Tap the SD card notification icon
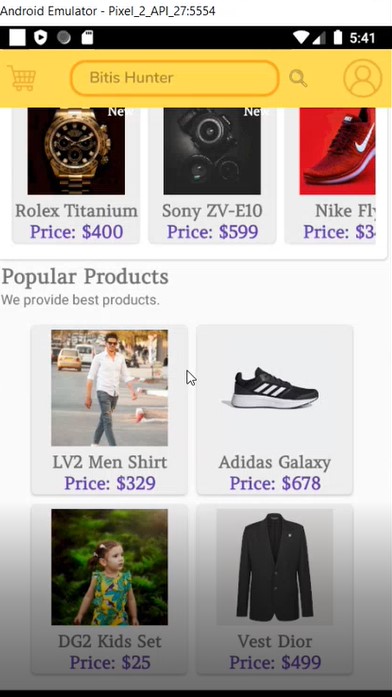 tap(87, 38)
